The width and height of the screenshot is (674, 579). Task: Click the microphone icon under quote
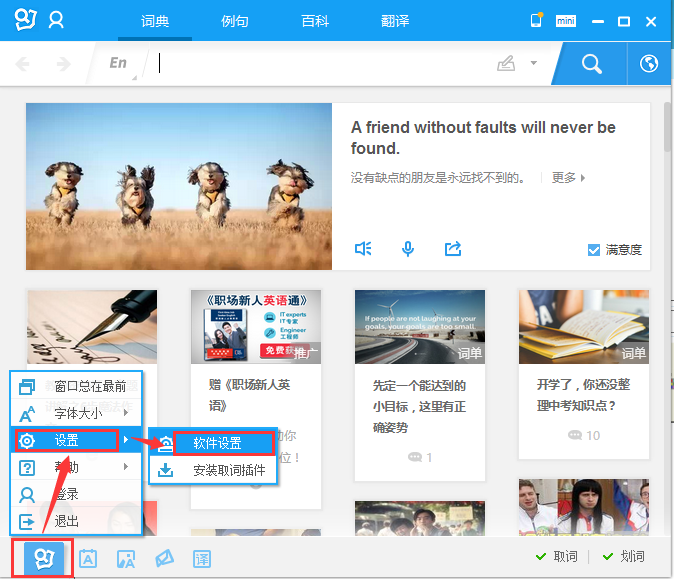pyautogui.click(x=408, y=249)
